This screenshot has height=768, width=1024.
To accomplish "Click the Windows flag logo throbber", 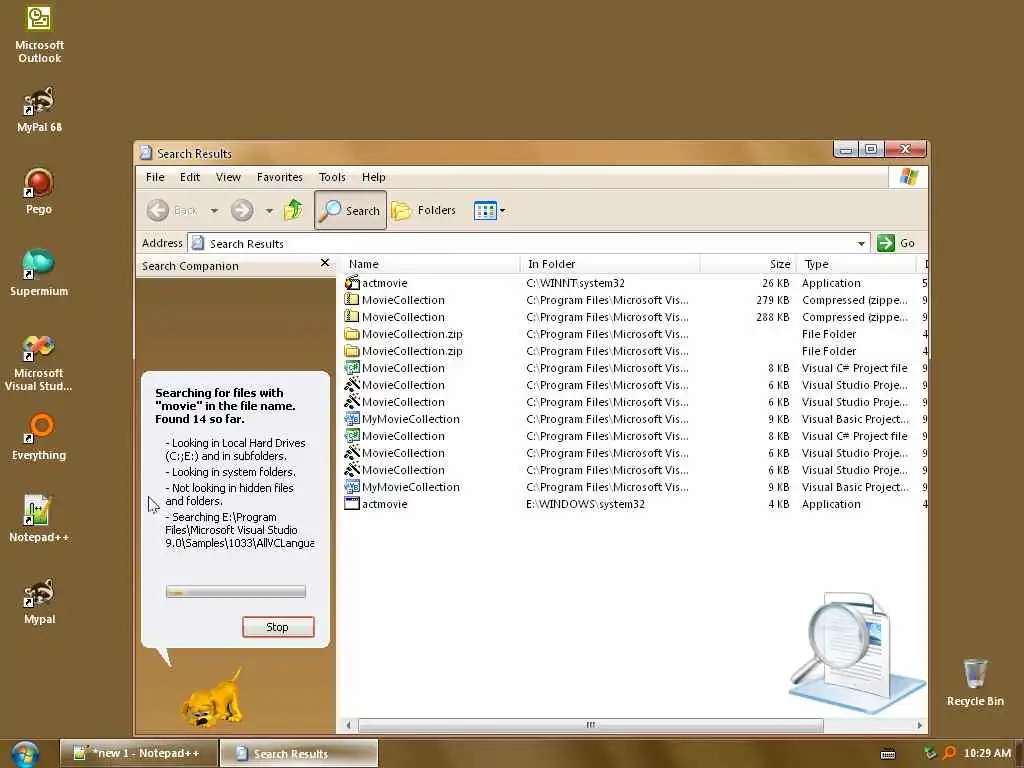I will pos(908,177).
